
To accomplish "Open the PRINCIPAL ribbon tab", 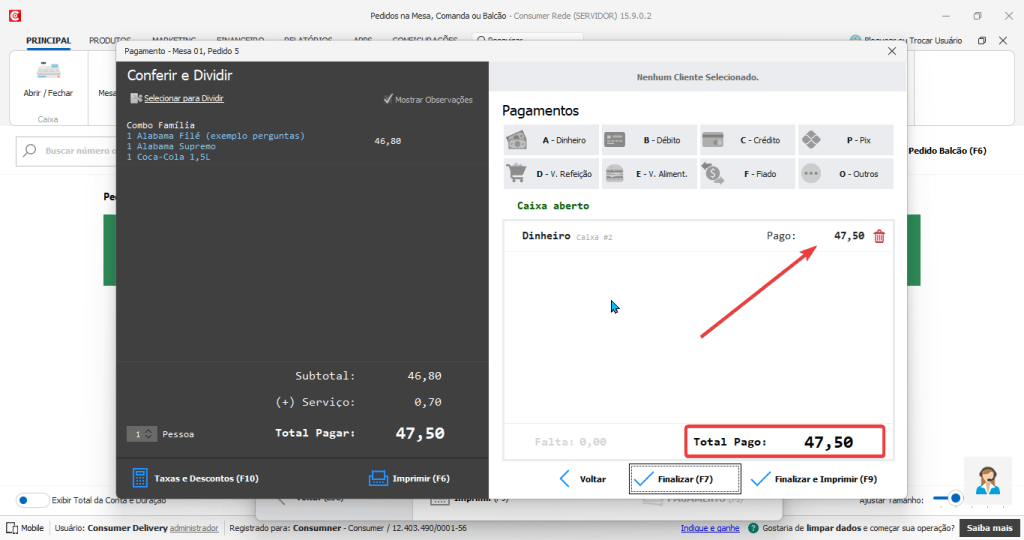I will tap(48, 41).
